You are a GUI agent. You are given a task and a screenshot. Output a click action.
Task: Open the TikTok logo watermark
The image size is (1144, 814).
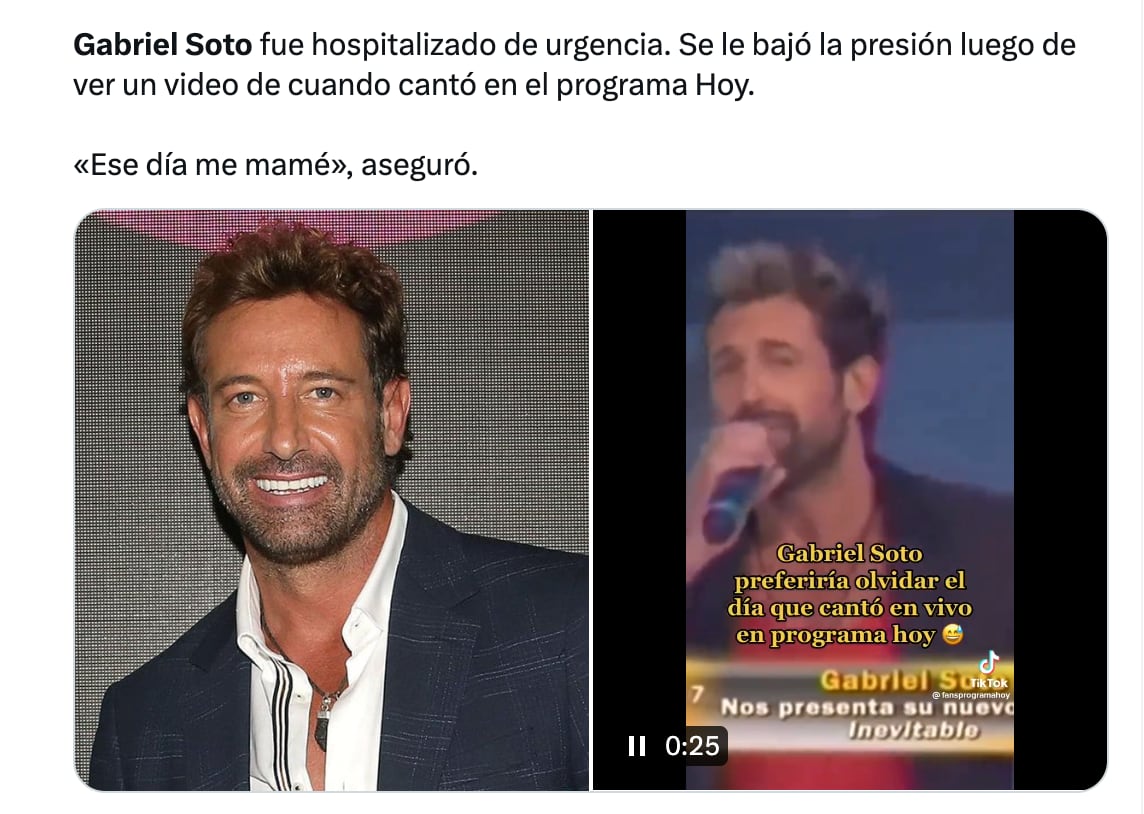click(x=989, y=670)
